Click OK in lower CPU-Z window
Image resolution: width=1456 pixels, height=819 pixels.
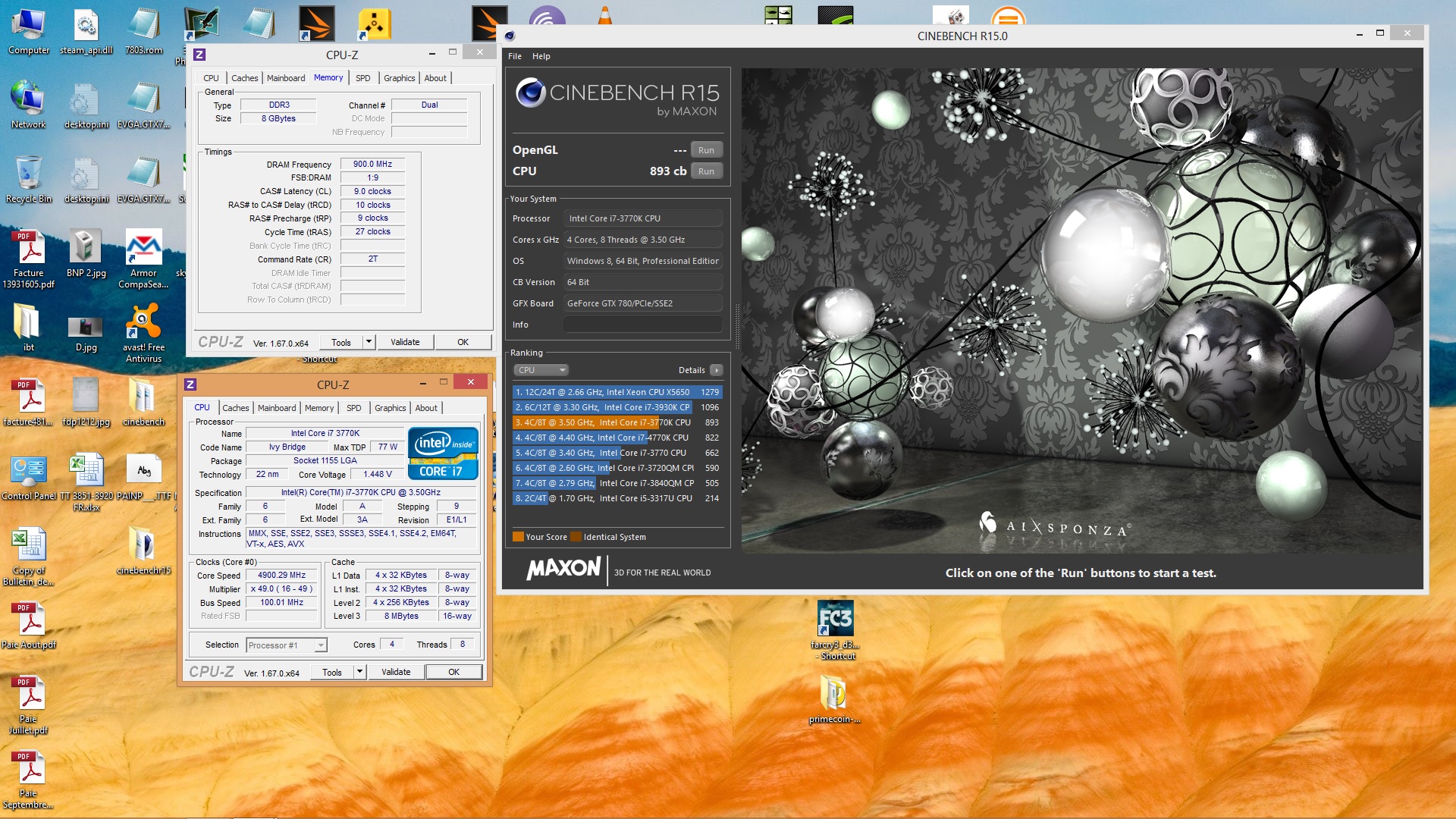[453, 672]
